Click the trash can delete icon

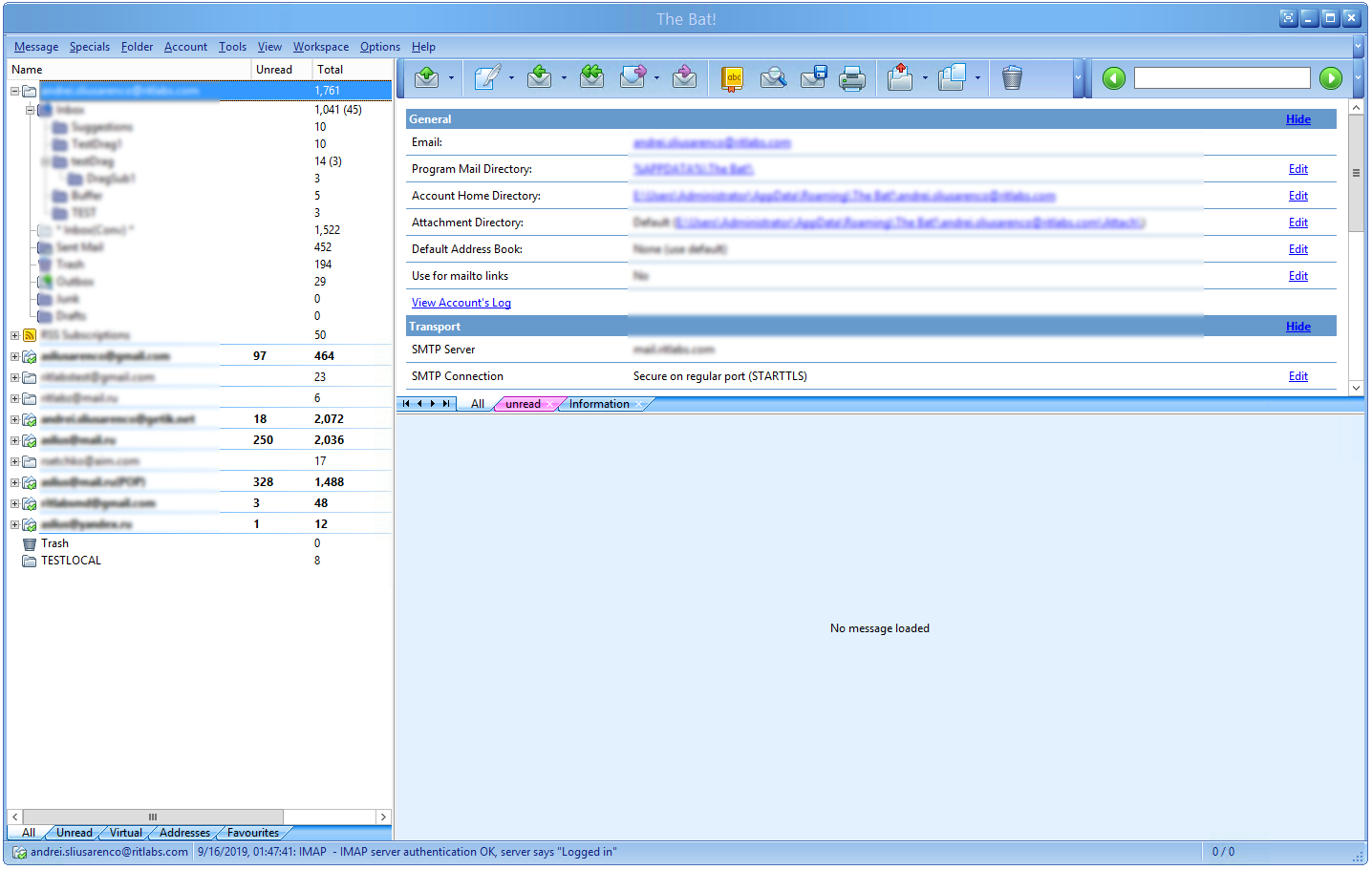coord(1012,78)
